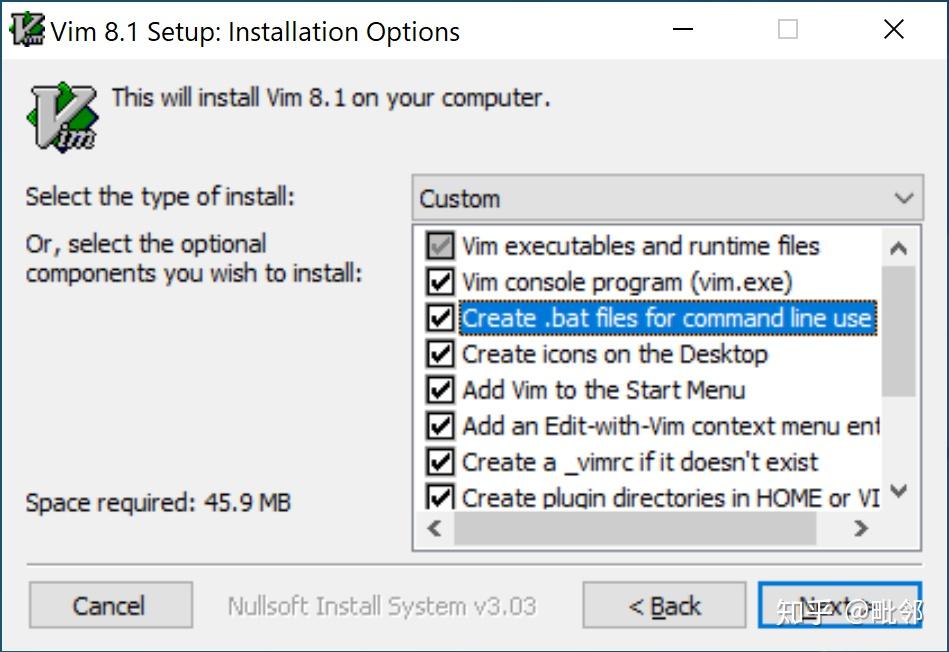Click the Vim logo icon in title bar
Viewport: 949px width, 652px height.
point(27,30)
